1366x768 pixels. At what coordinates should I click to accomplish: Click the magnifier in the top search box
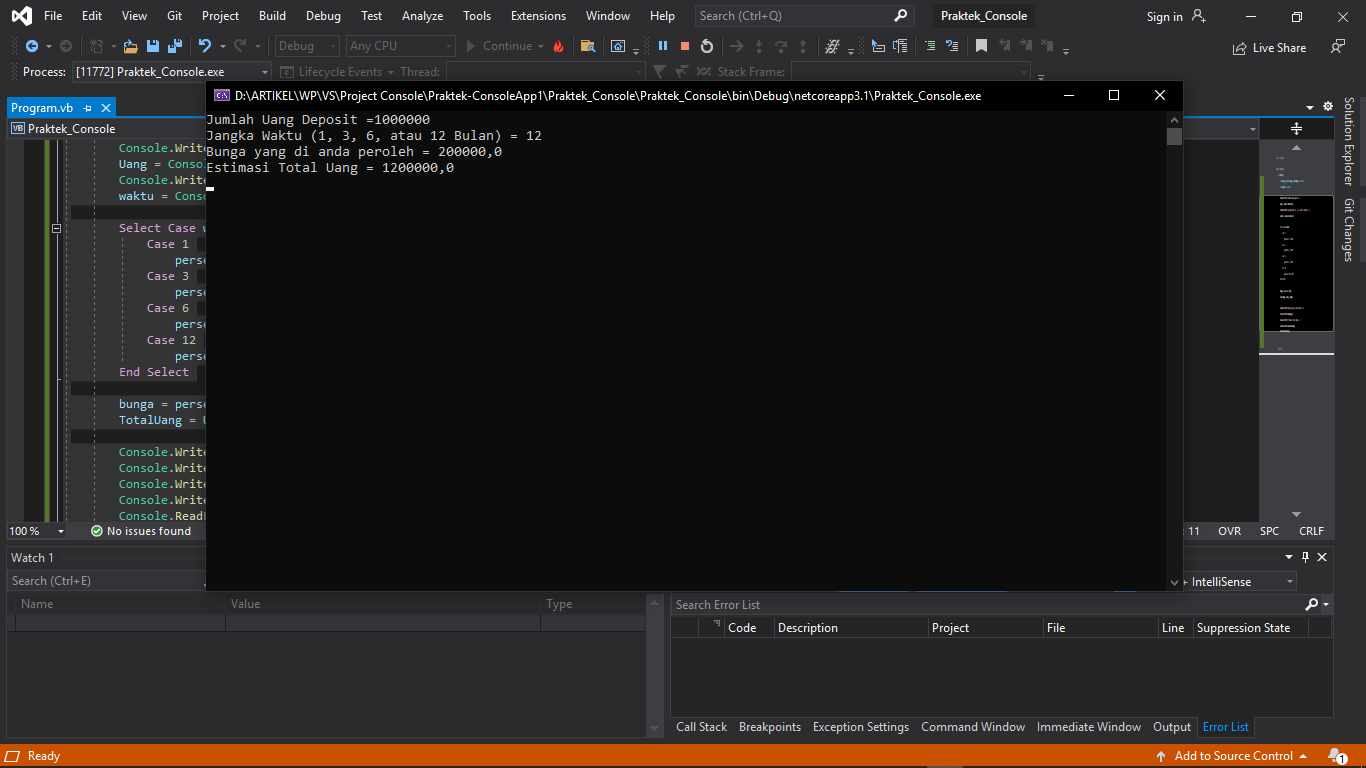tap(901, 16)
